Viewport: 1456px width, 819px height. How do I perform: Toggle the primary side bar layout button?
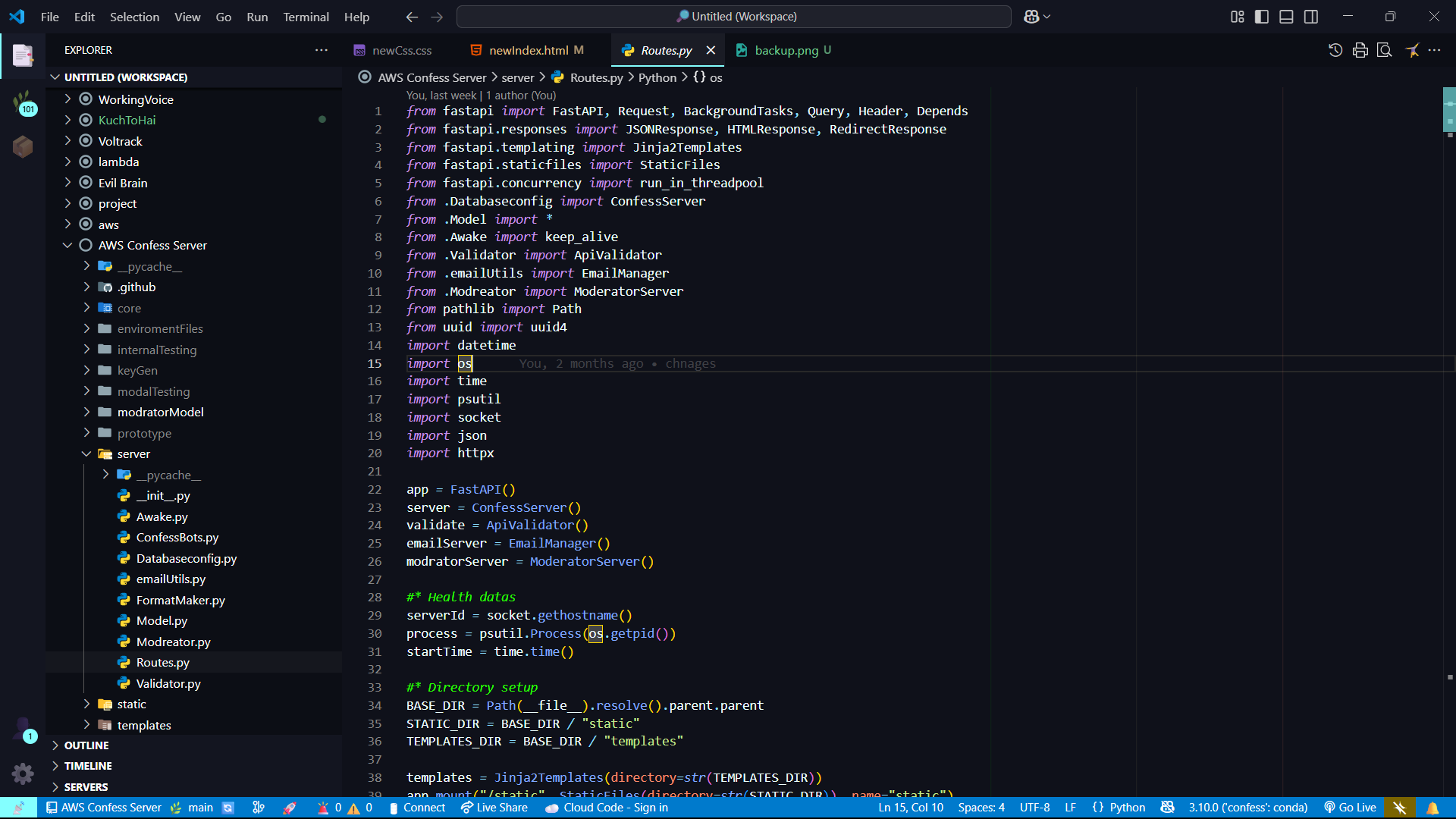[1262, 17]
